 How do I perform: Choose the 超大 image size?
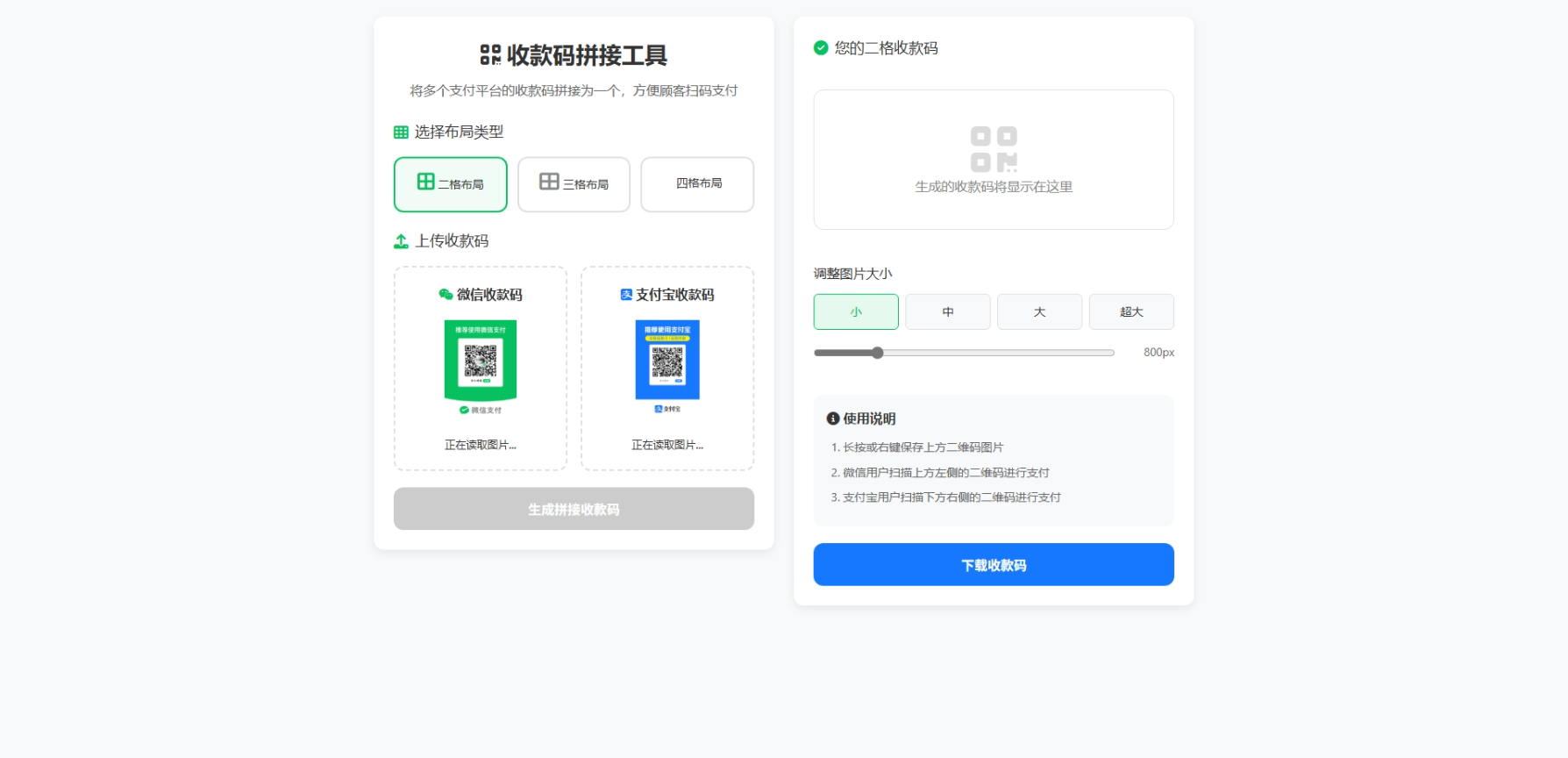tap(1131, 311)
